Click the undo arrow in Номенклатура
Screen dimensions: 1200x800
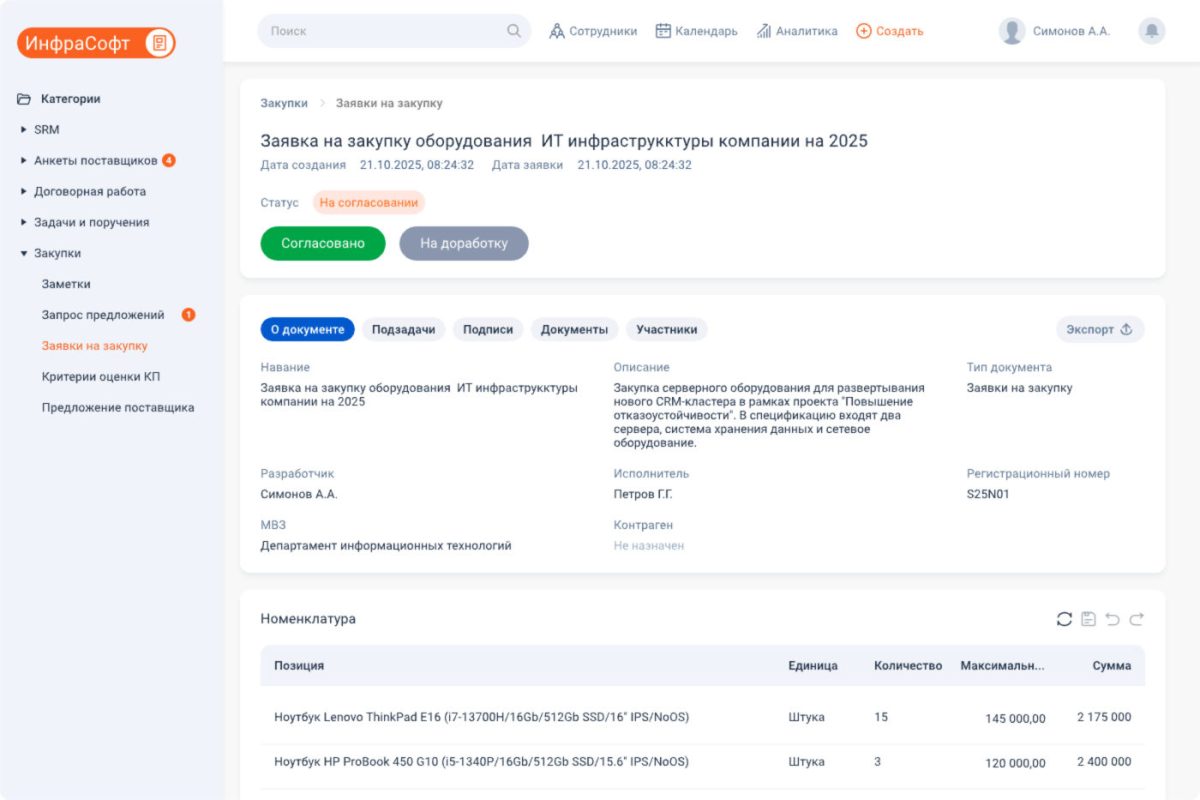1112,619
